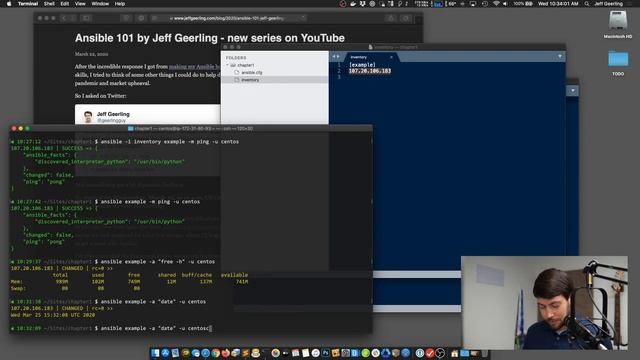Open the Terminal menu
The height and width of the screenshot is (360, 640).
(28, 4)
